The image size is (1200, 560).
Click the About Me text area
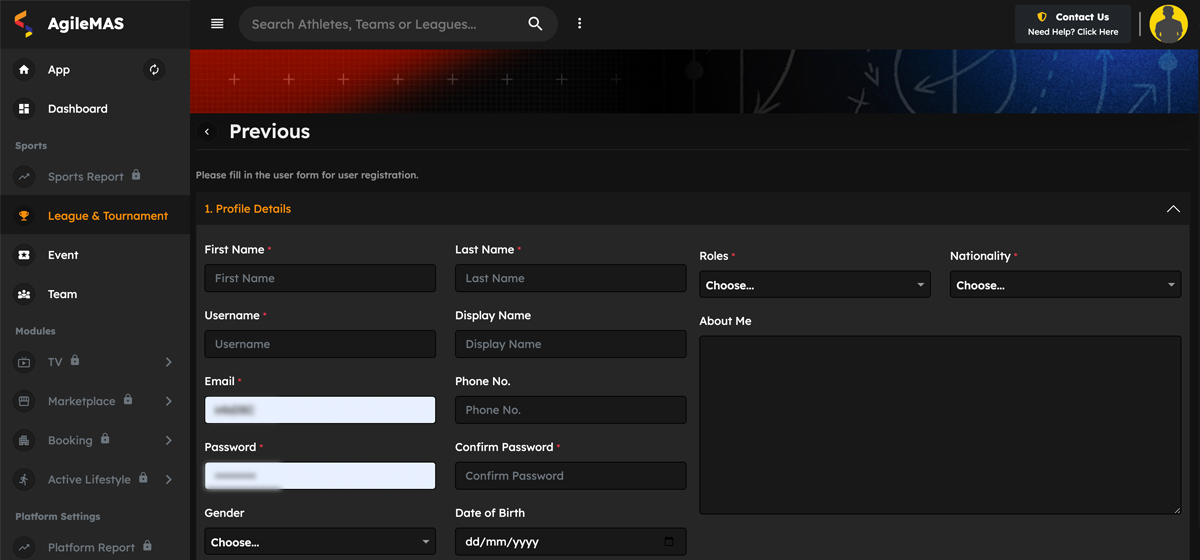coord(939,425)
